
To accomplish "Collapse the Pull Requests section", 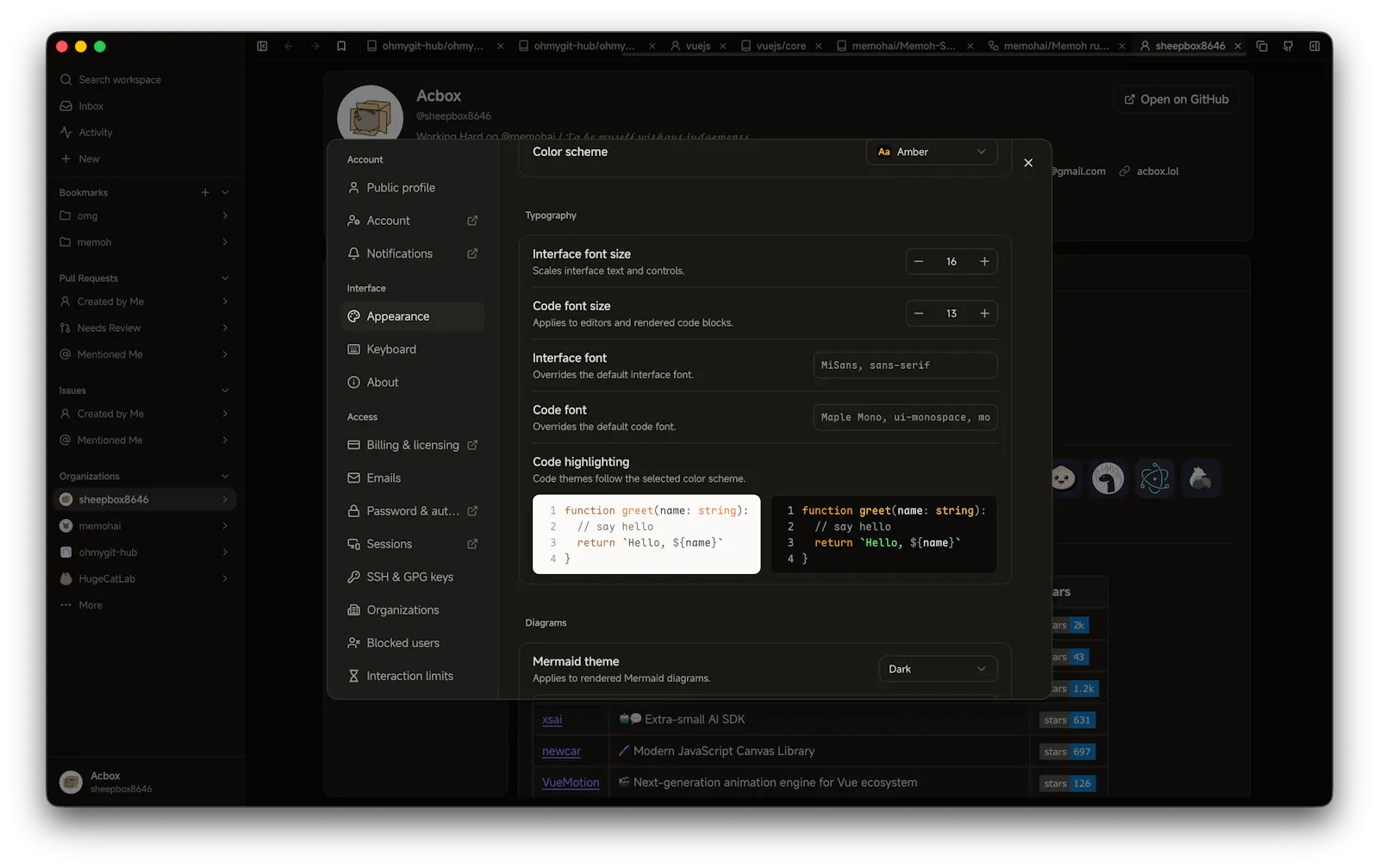I will [225, 278].
